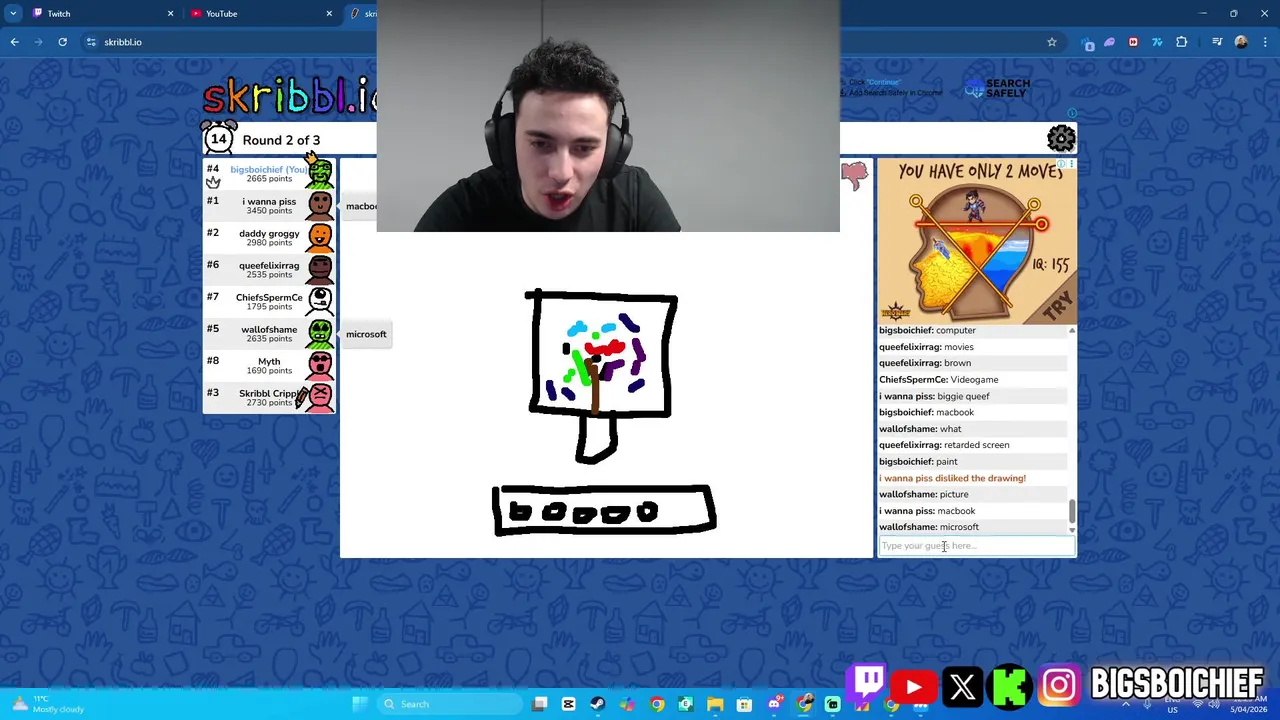View site information icon in address bar

[x=91, y=42]
